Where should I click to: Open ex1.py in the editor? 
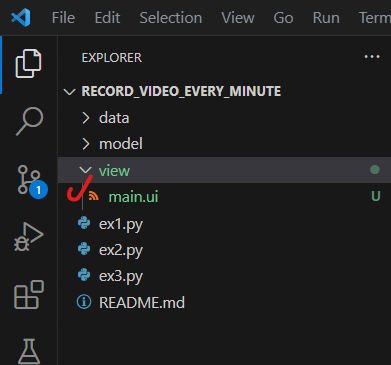click(x=224, y=224)
